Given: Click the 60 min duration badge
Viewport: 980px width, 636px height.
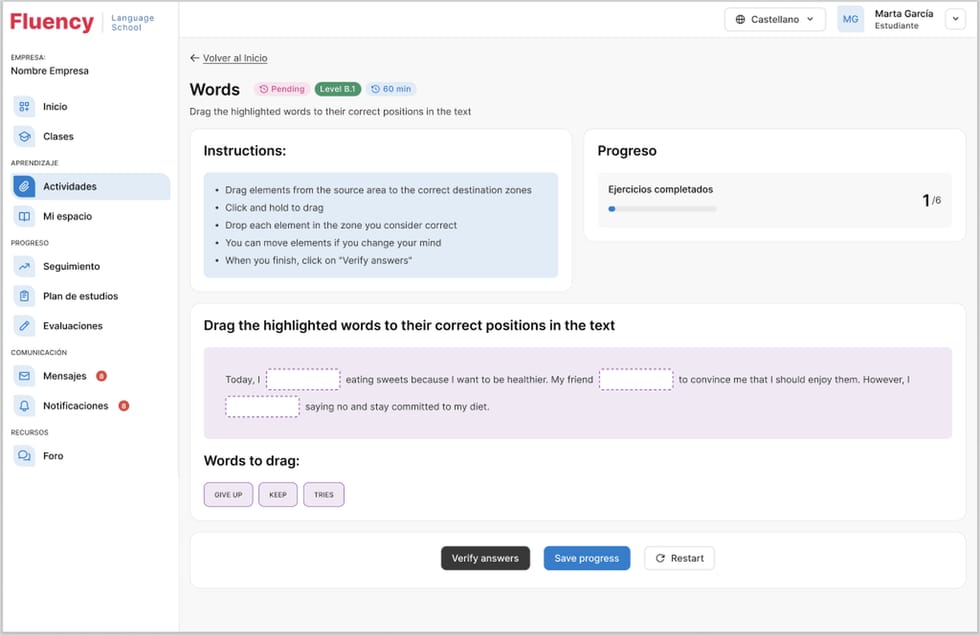Looking at the screenshot, I should click(x=391, y=89).
